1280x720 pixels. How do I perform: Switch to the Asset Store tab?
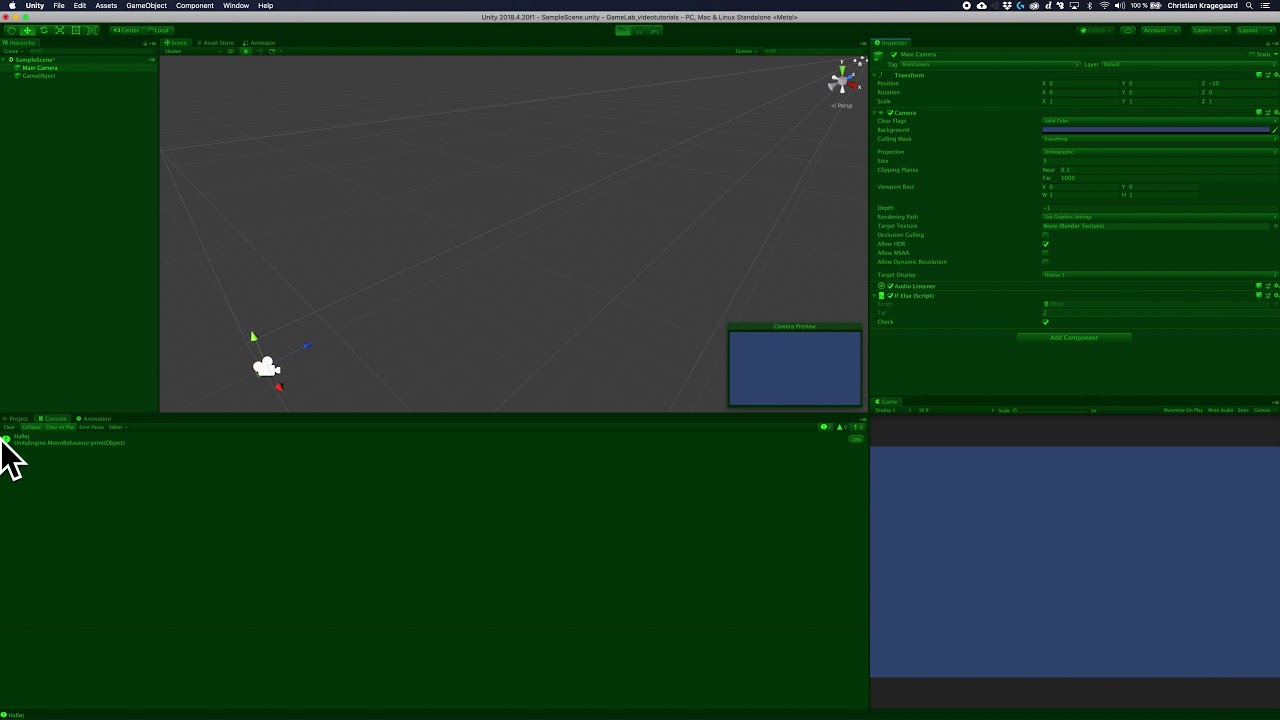[x=216, y=43]
